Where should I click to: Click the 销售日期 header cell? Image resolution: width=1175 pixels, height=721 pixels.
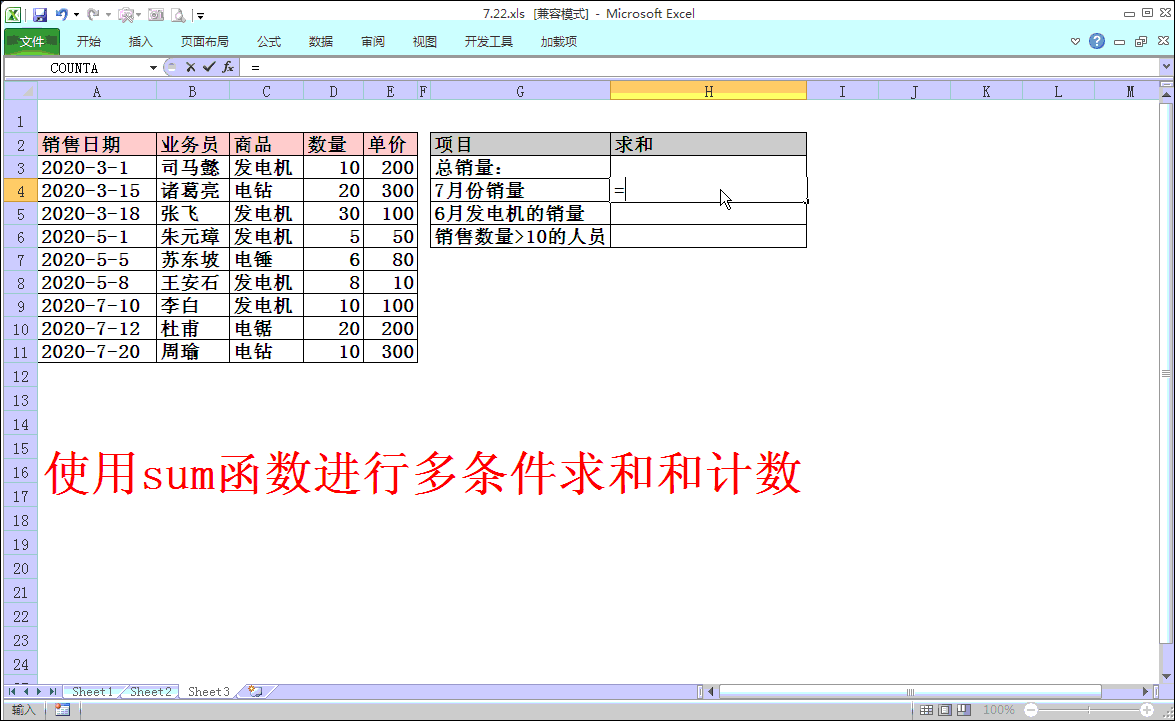tap(97, 144)
